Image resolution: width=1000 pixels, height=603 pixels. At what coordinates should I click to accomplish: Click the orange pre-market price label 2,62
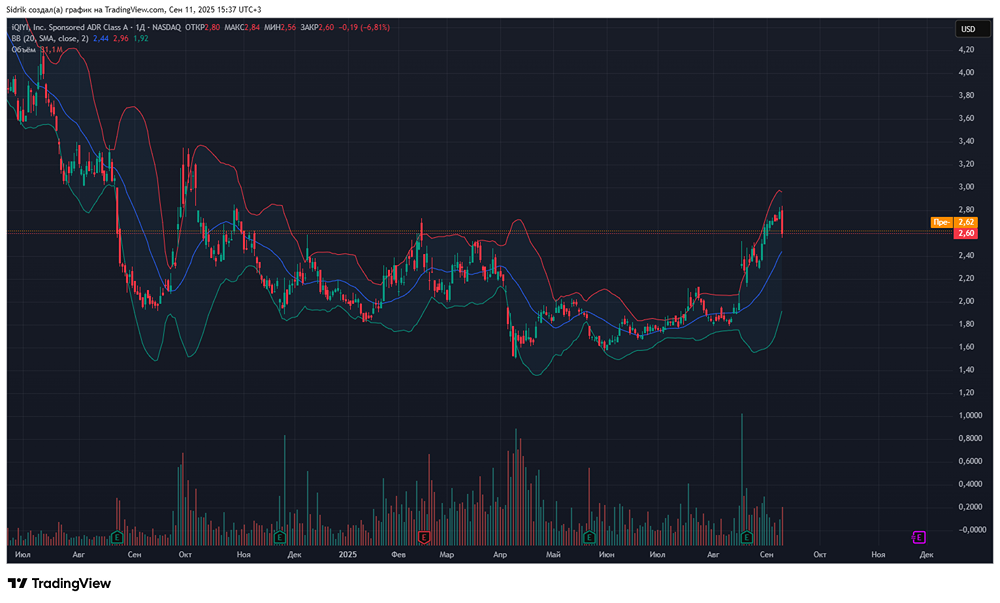coord(966,222)
